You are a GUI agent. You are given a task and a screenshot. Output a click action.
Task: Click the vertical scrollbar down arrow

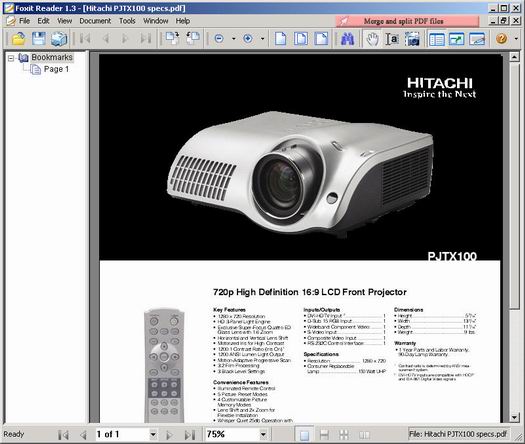(x=514, y=417)
